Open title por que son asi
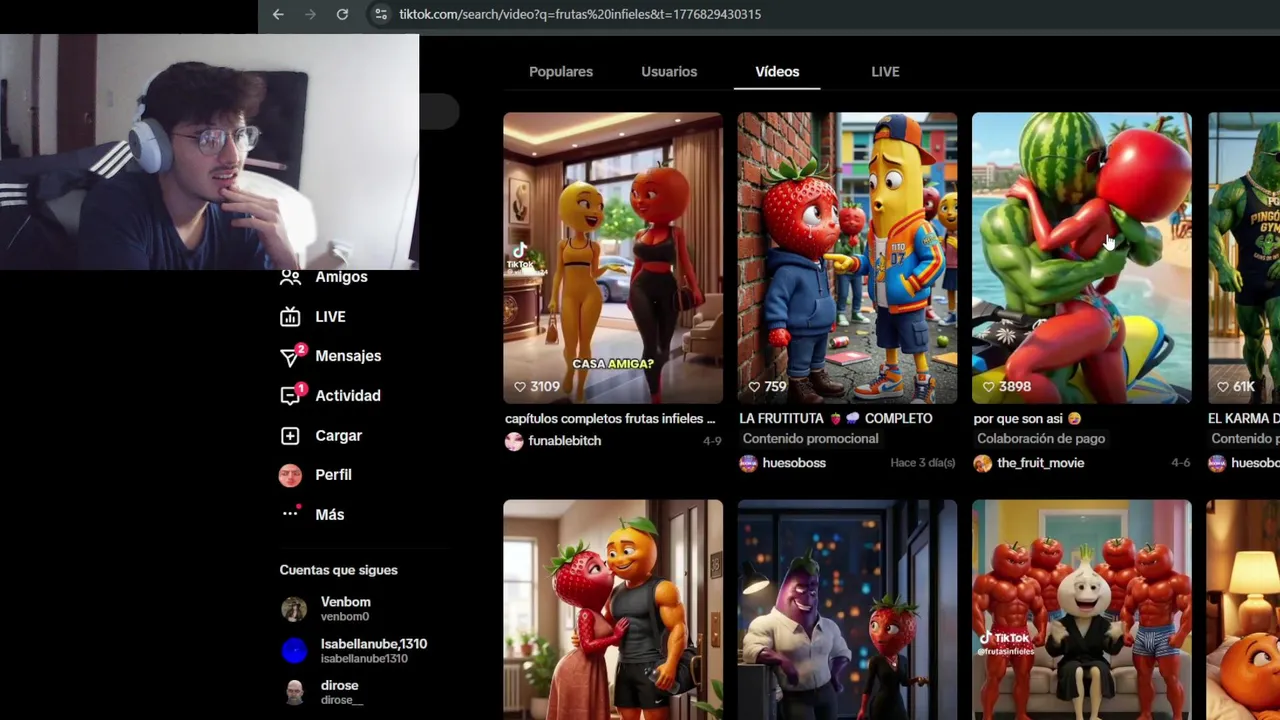 (1027, 419)
